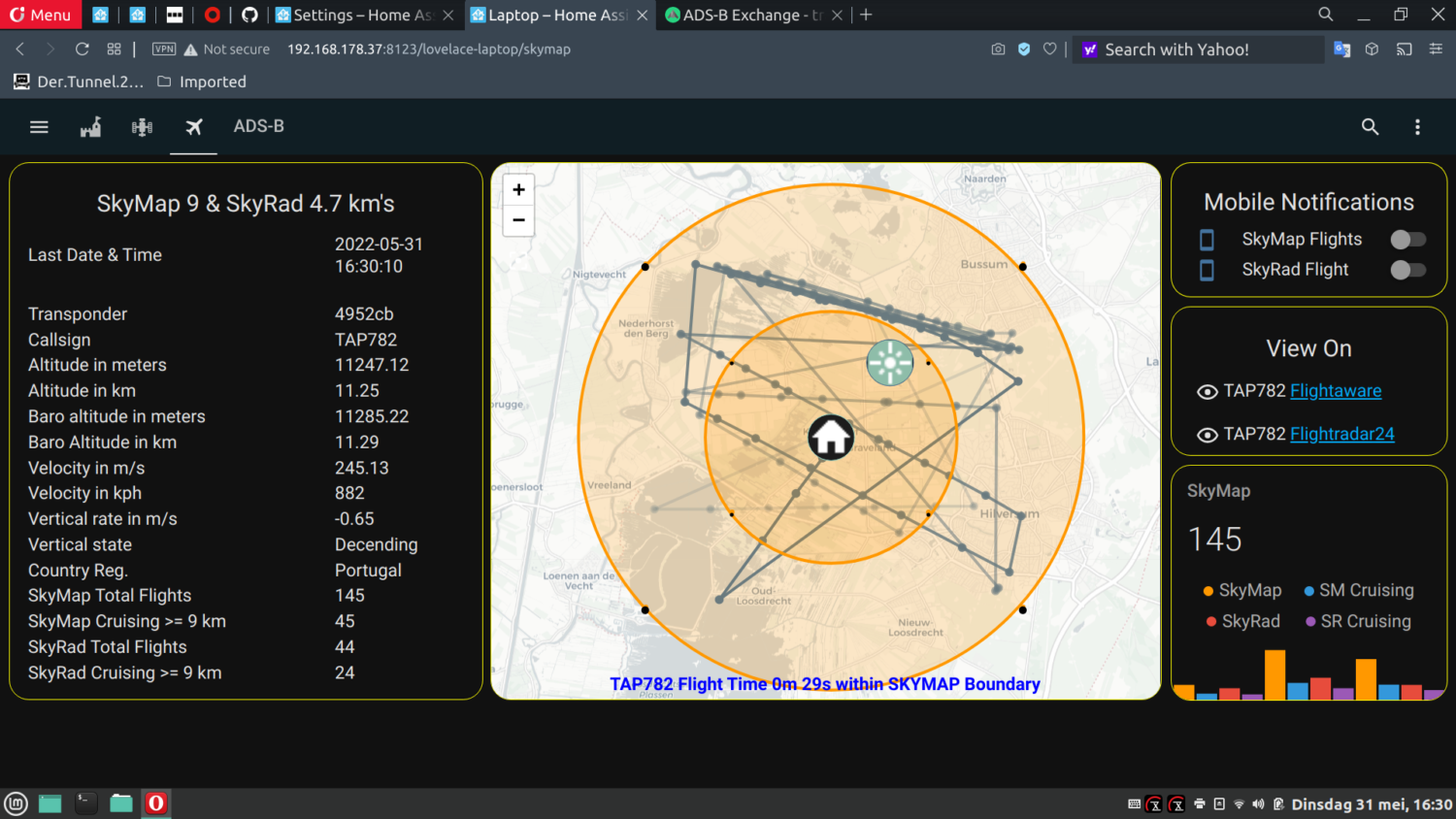Click the dashboard search magnifier icon
The height and width of the screenshot is (819, 1456).
tap(1370, 127)
